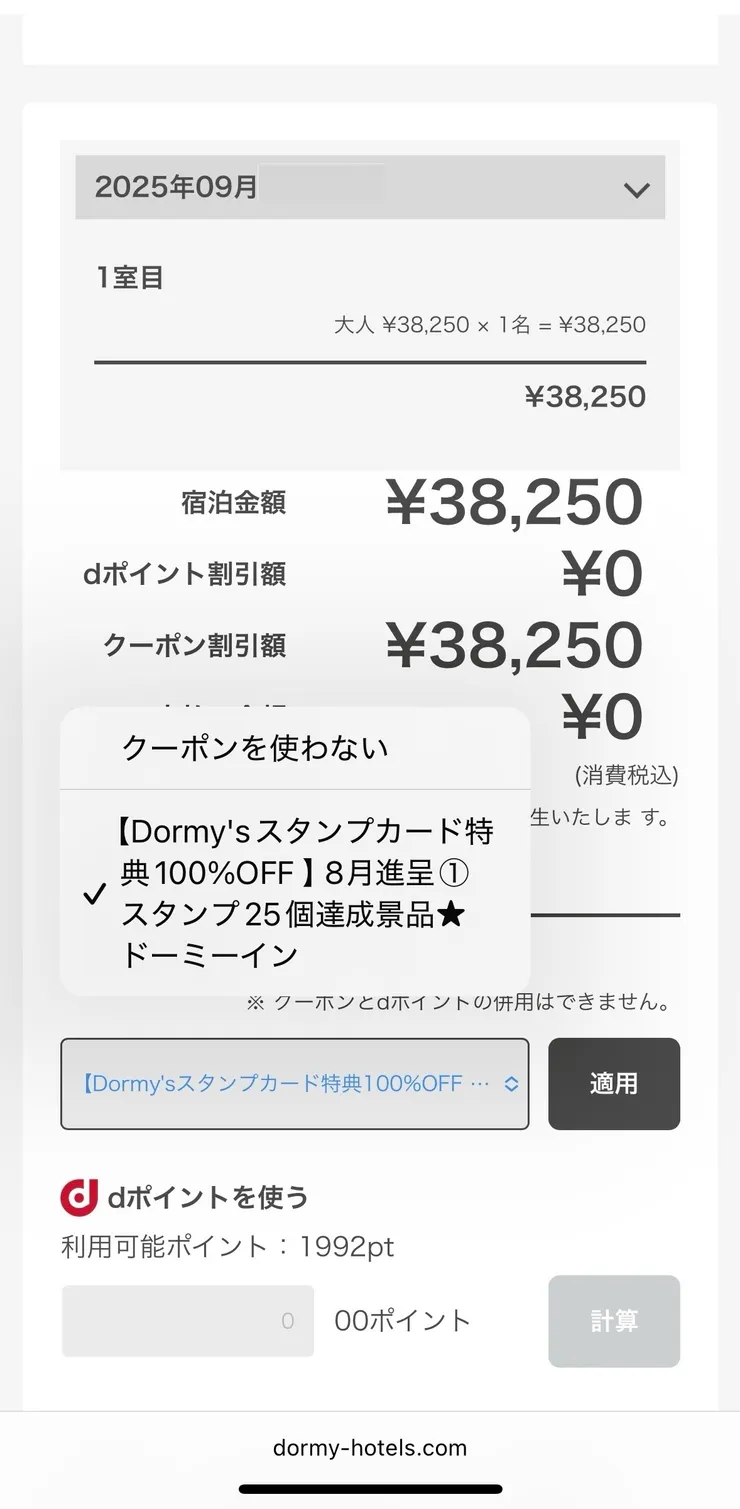Viewport: 740px width, 1509px height.
Task: Click the dポイントを使う heading text
Action: (x=208, y=1197)
